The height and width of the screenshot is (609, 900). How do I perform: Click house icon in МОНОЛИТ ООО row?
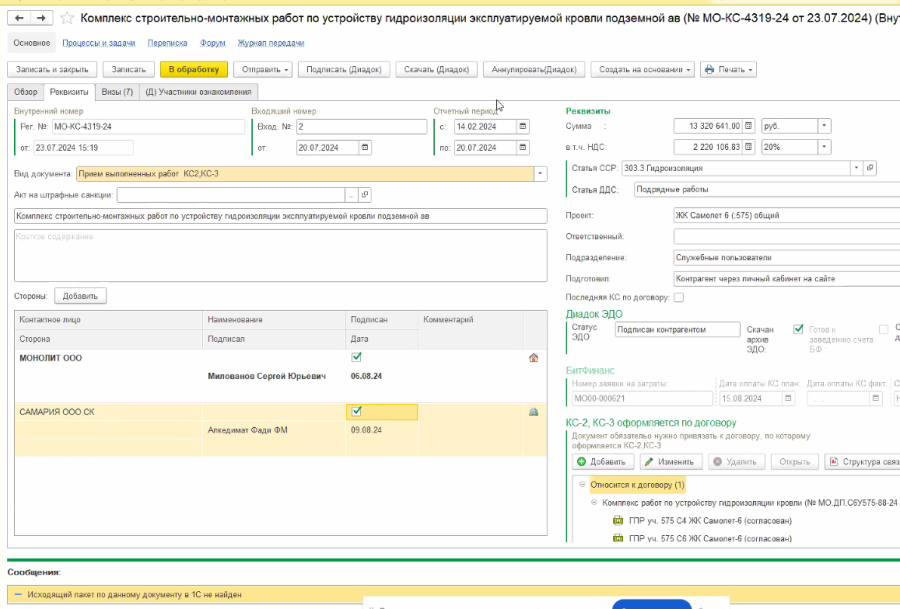[x=534, y=358]
